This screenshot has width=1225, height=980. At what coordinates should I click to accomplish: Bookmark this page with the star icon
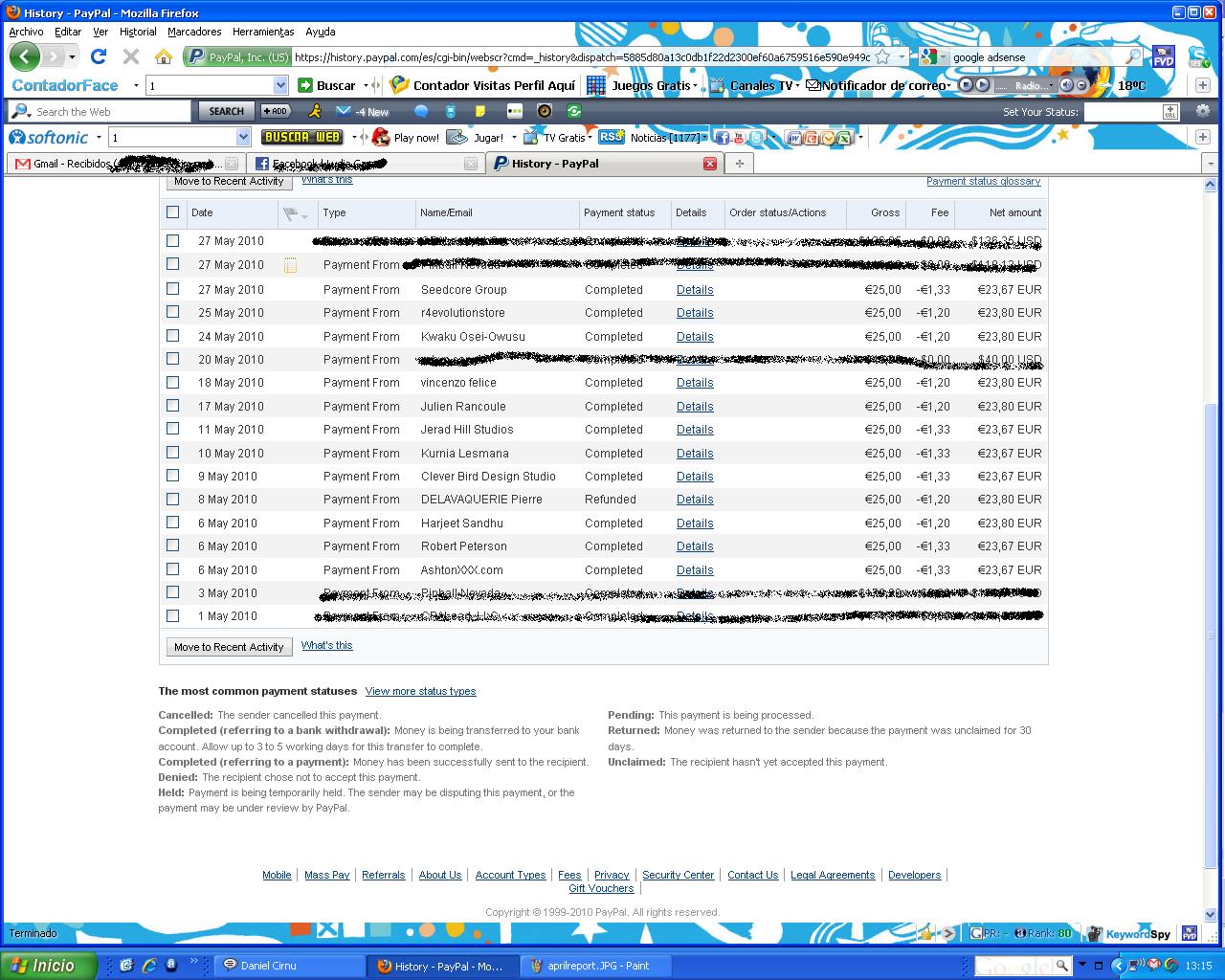point(882,57)
